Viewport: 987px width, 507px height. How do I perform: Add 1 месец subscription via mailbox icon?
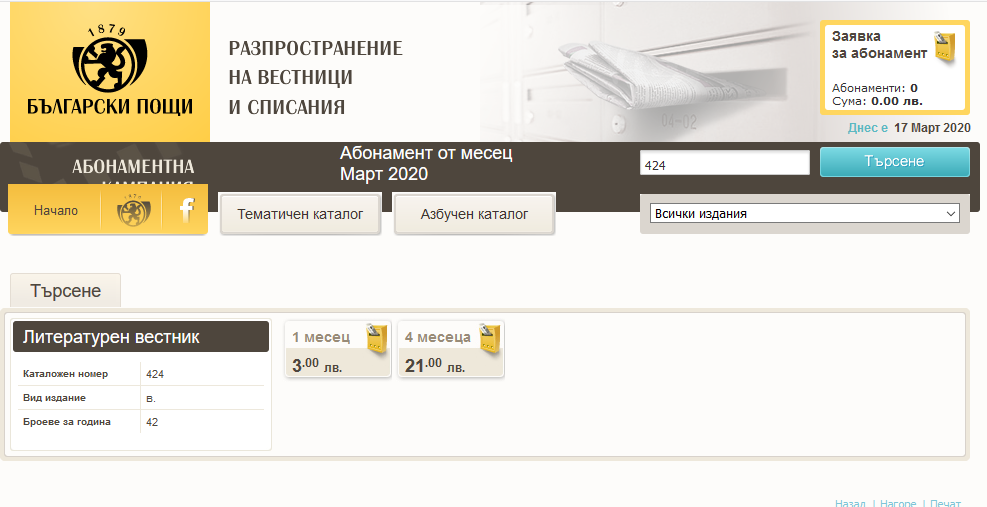pyautogui.click(x=377, y=339)
